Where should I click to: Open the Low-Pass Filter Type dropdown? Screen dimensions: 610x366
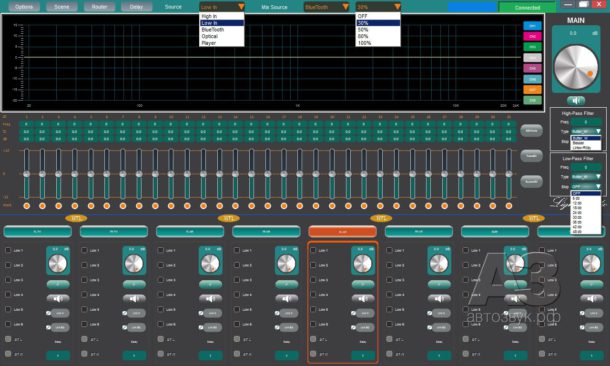point(586,177)
